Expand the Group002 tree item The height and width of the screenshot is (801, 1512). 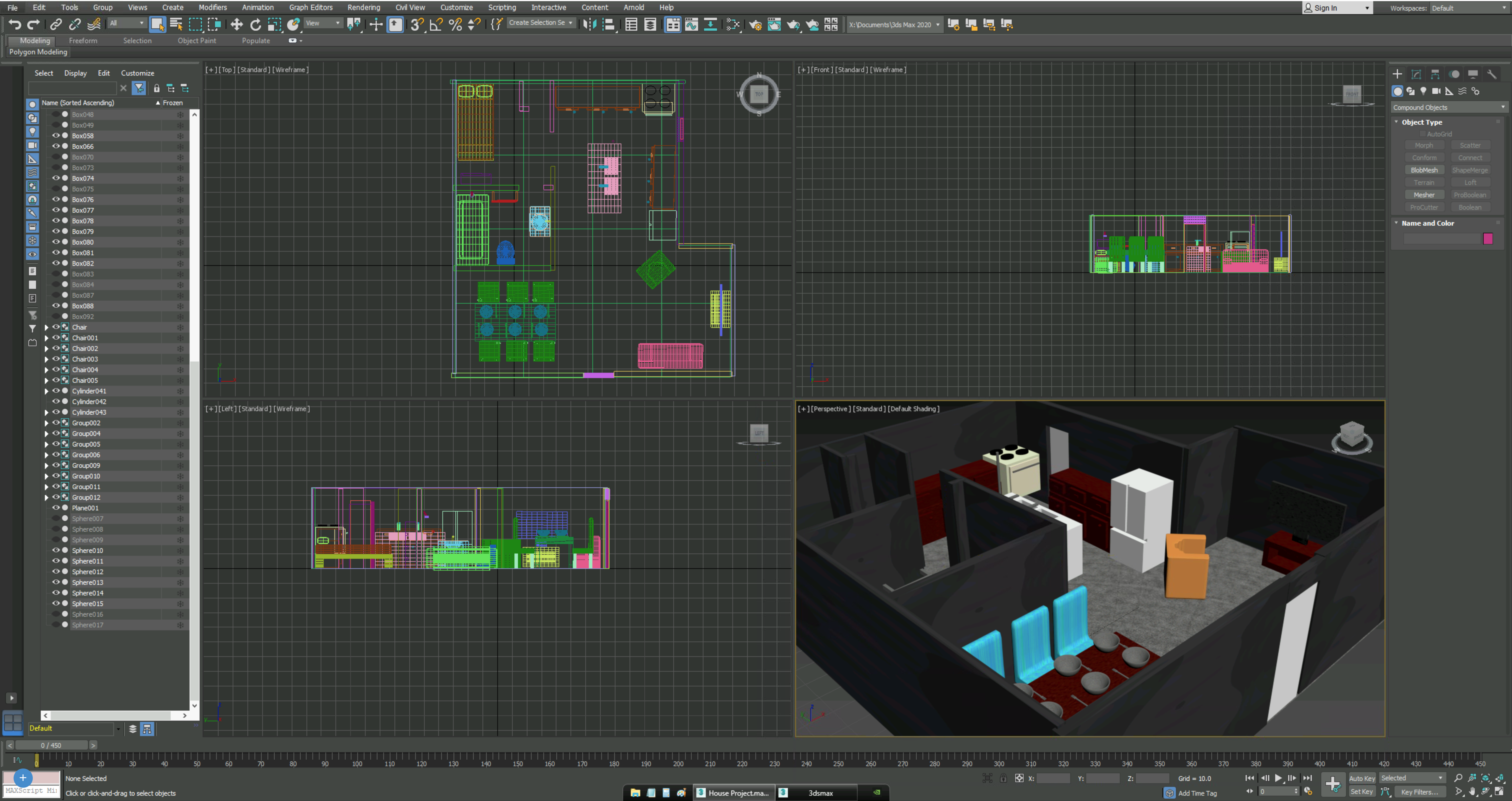(46, 423)
